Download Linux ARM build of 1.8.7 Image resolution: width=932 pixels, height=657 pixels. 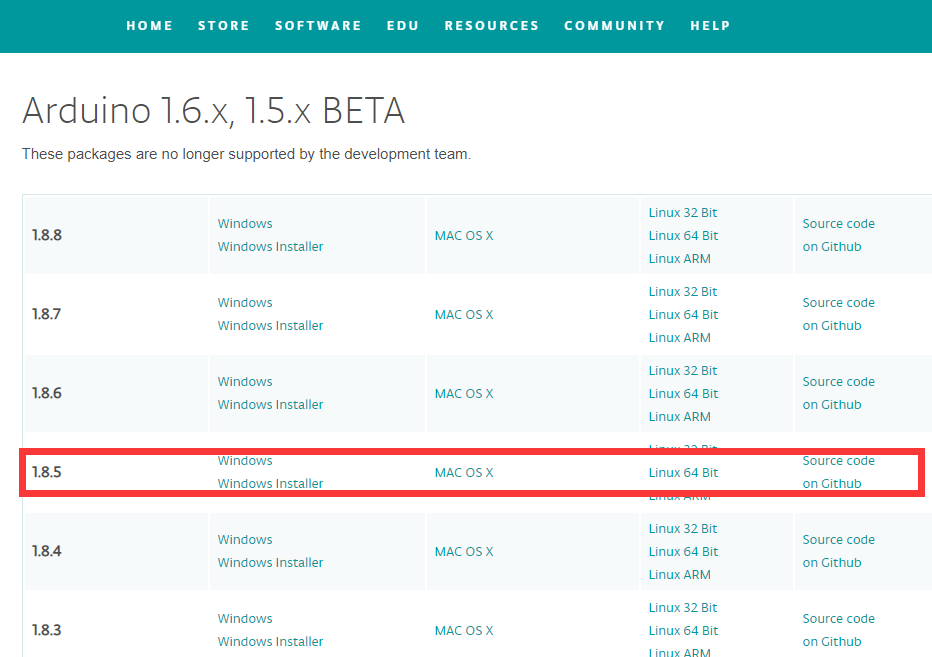click(679, 338)
